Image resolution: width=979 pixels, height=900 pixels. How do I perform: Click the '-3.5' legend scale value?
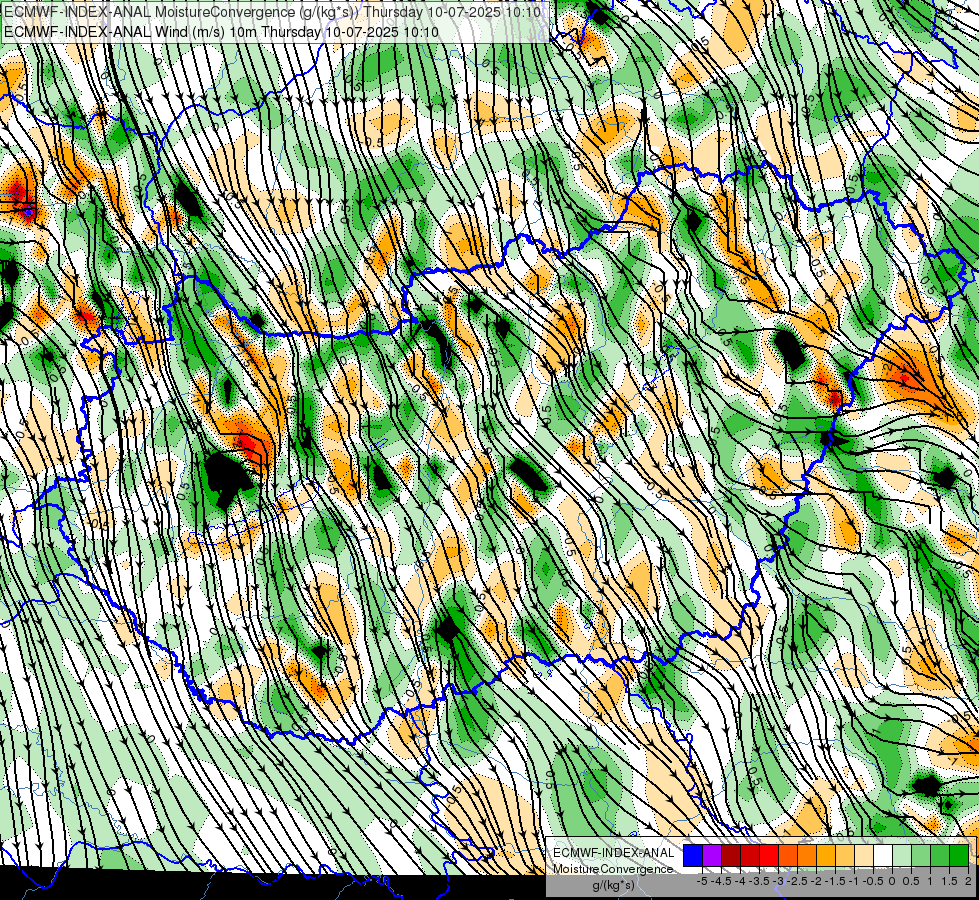tap(759, 881)
